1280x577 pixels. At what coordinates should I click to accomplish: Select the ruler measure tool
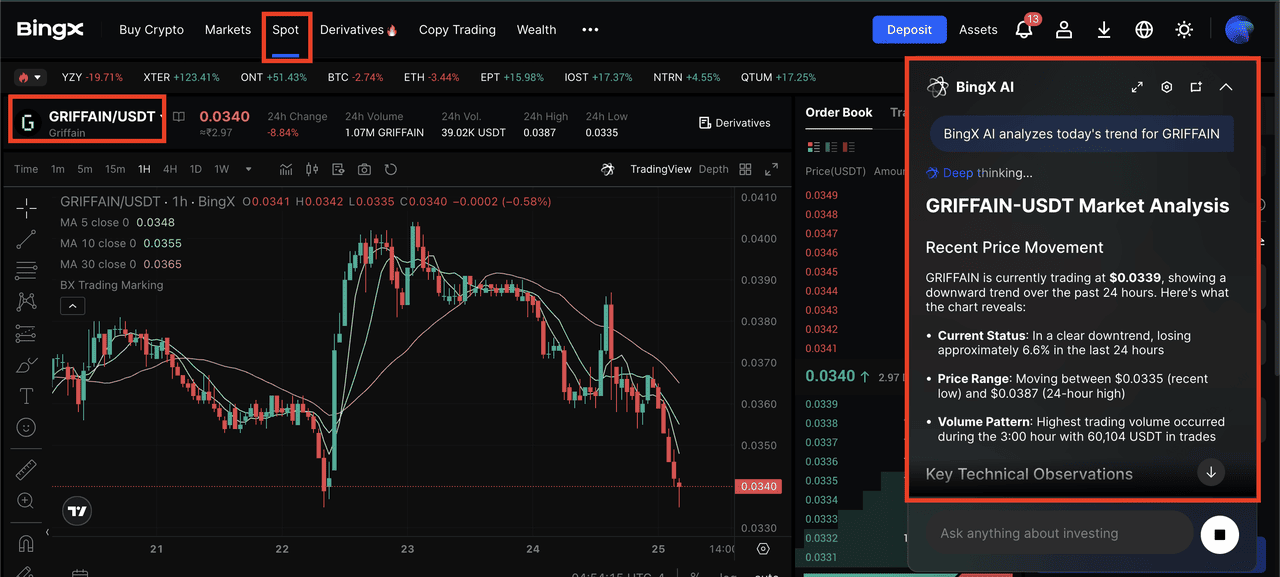[x=27, y=469]
